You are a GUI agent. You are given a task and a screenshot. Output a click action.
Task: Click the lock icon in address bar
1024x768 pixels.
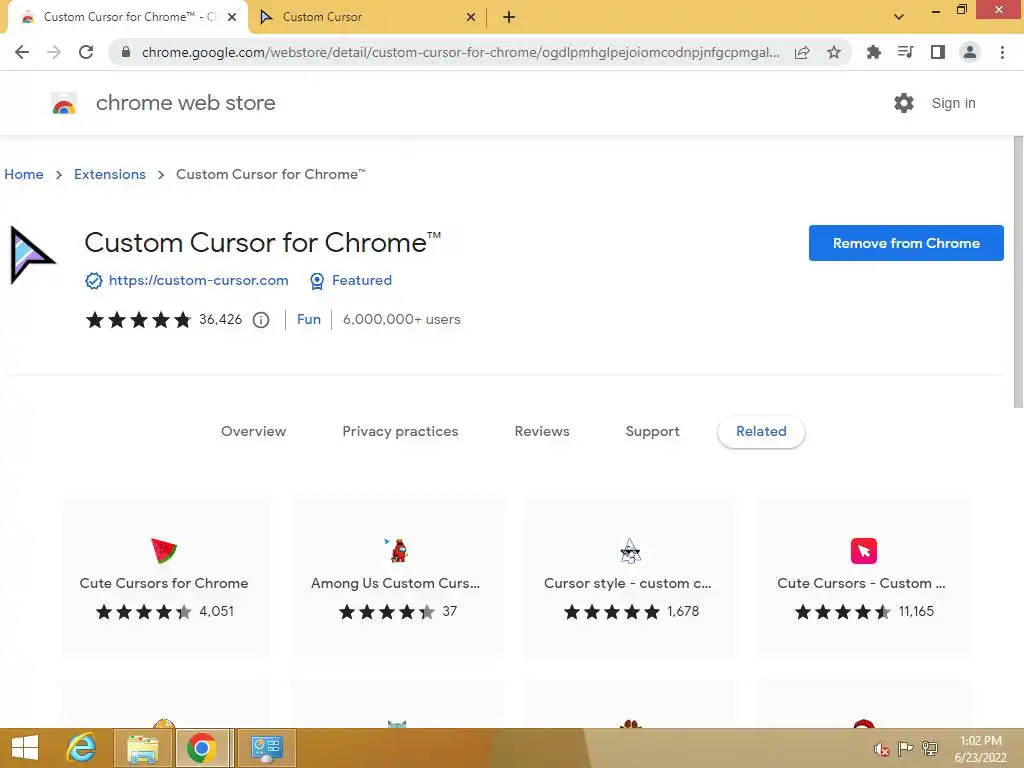coord(126,52)
